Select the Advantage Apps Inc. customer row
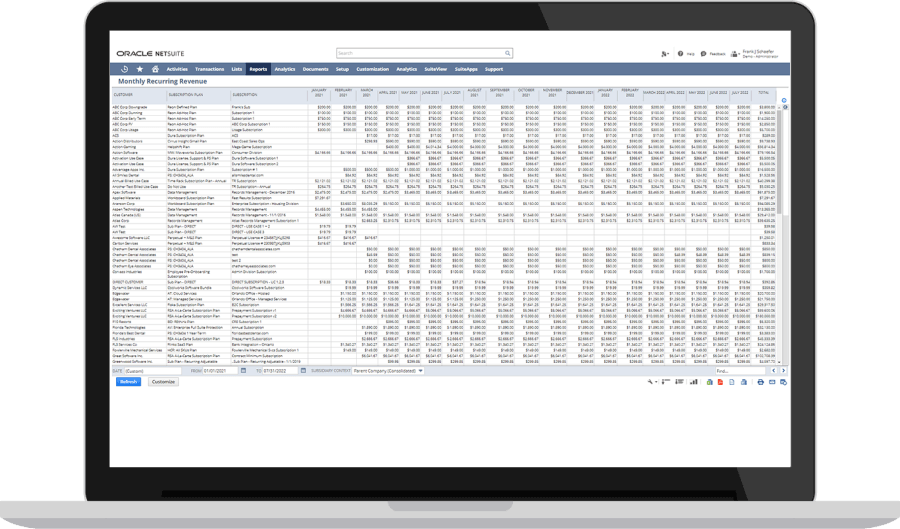900x529 pixels. coord(443,170)
